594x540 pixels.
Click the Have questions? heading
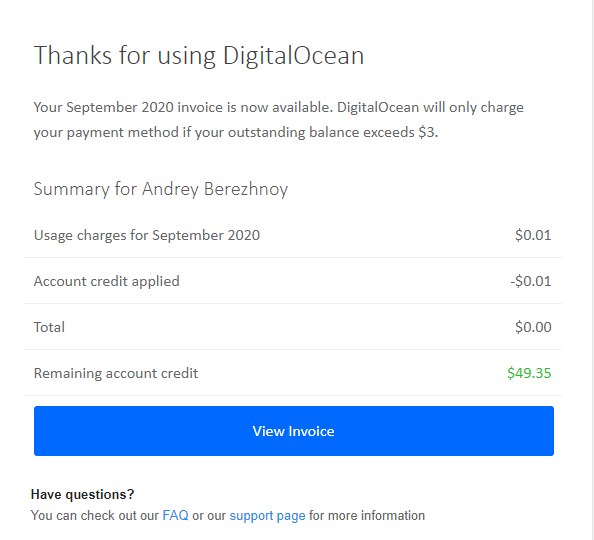tap(83, 495)
